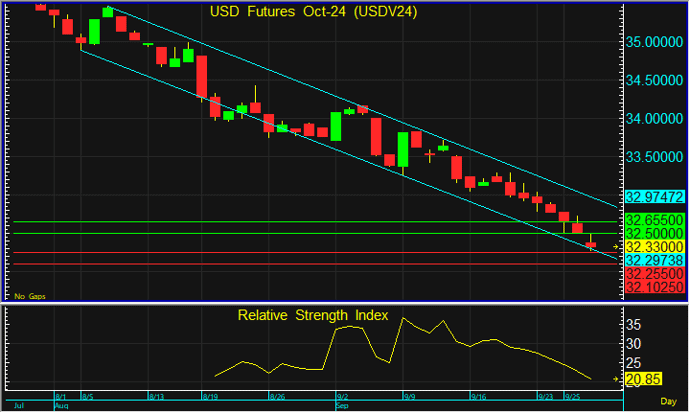The width and height of the screenshot is (690, 413).
Task: Click the Sep month label on axis
Action: click(x=340, y=407)
